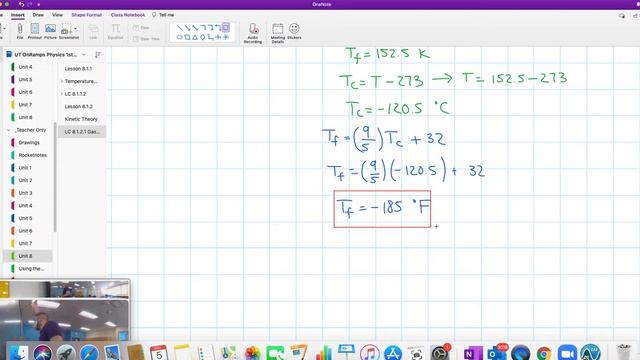Viewport: 640px width, 360px height.
Task: Switch to the View tab
Action: 57,15
